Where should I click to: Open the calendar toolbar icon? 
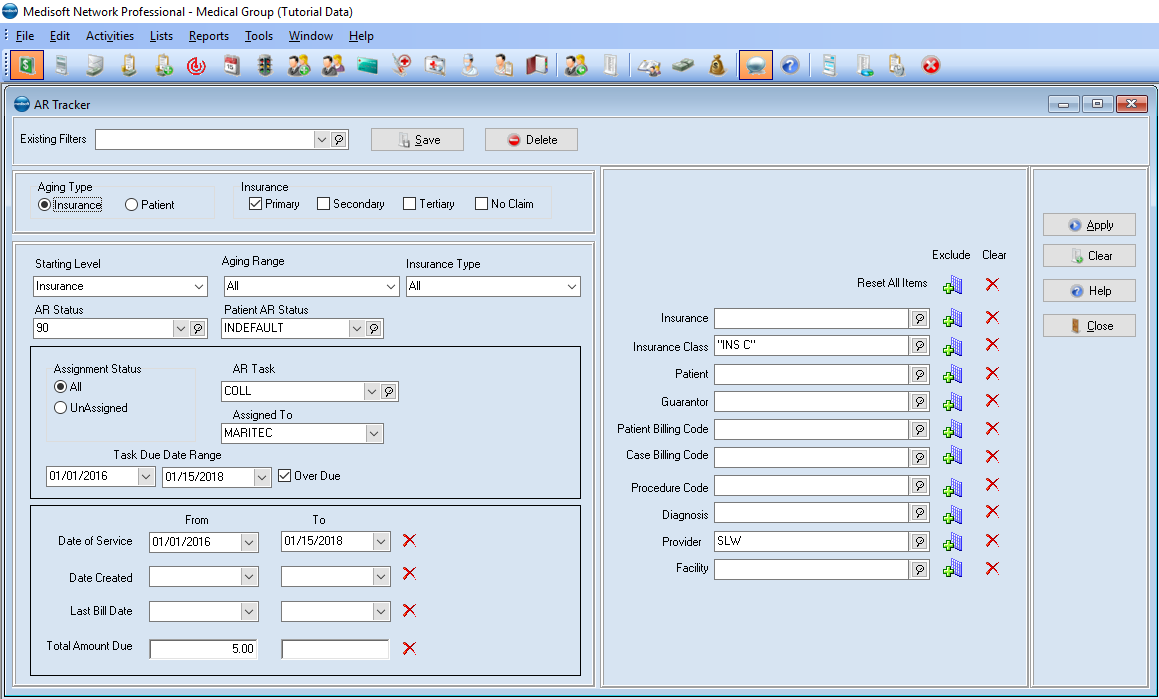(x=231, y=66)
